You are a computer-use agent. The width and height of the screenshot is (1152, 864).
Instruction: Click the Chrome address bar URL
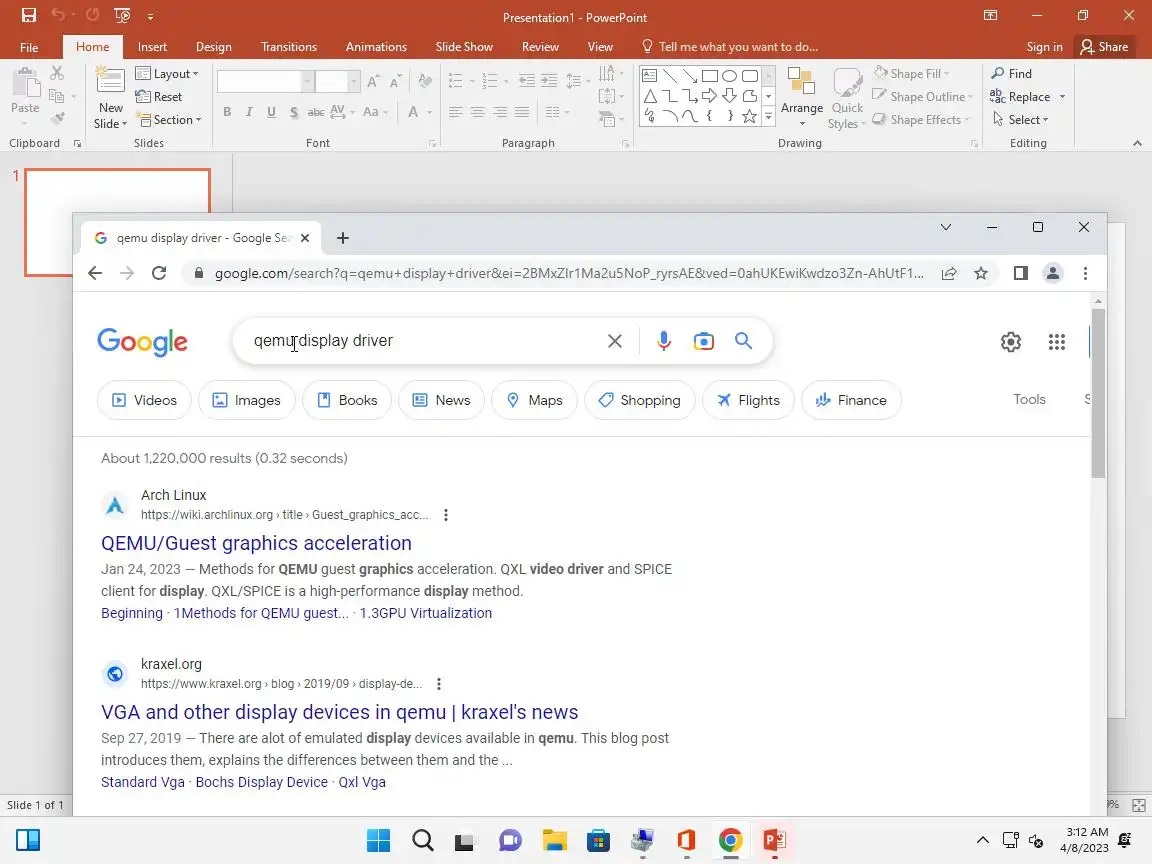point(569,273)
